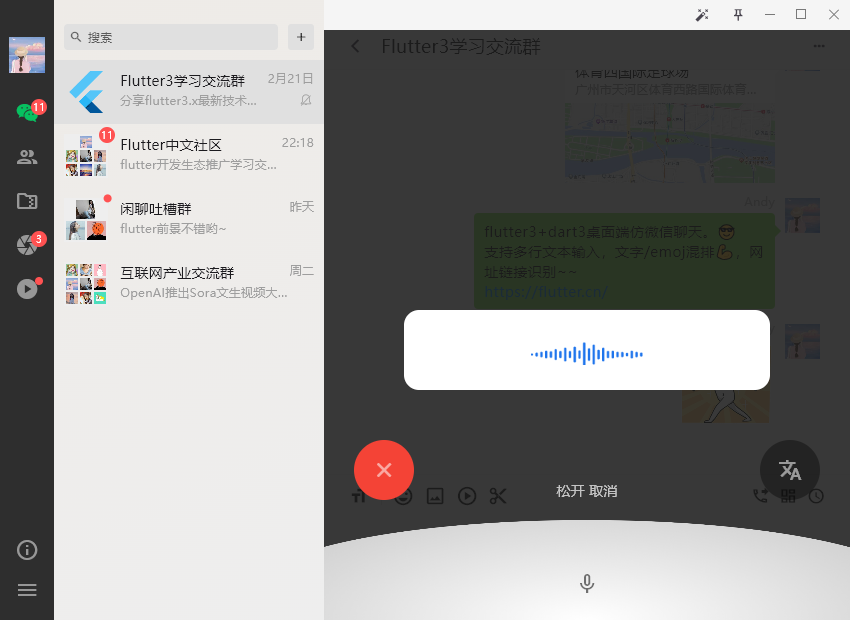Click the scissors screenshot icon in the chat toolbar

[498, 496]
